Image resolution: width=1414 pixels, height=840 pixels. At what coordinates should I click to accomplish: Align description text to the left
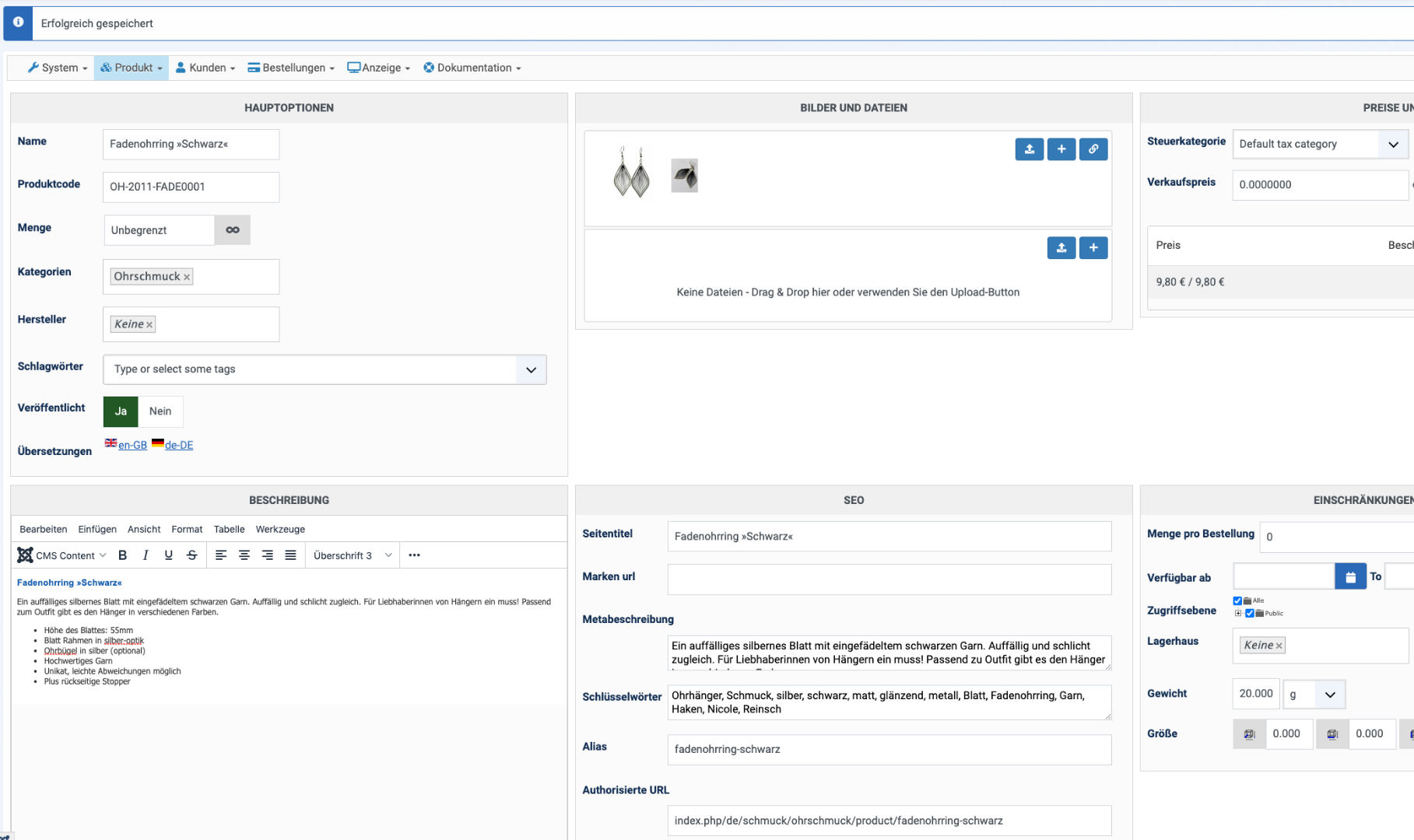[221, 555]
